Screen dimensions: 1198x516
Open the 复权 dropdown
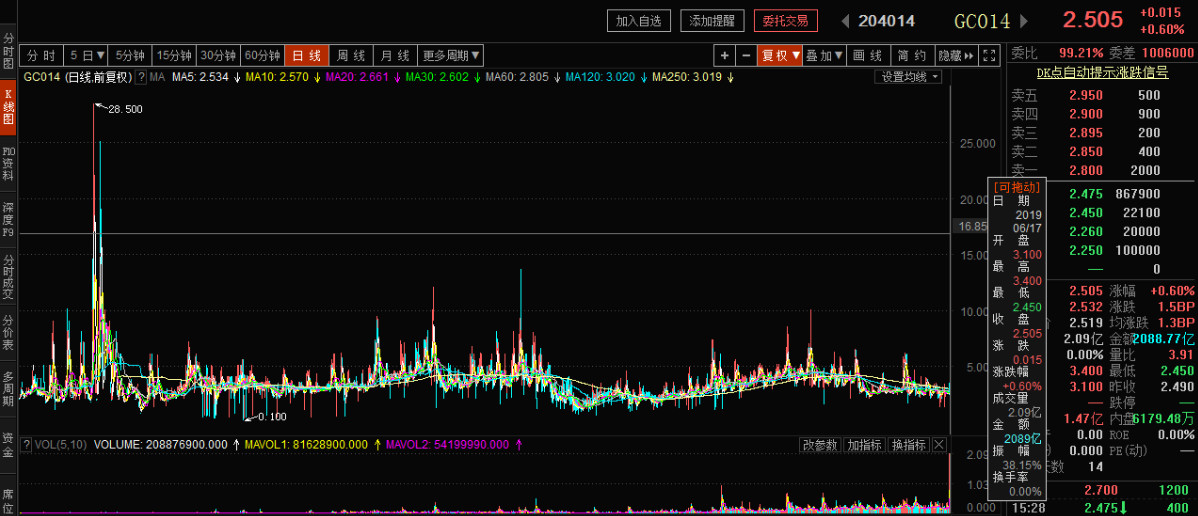click(779, 56)
